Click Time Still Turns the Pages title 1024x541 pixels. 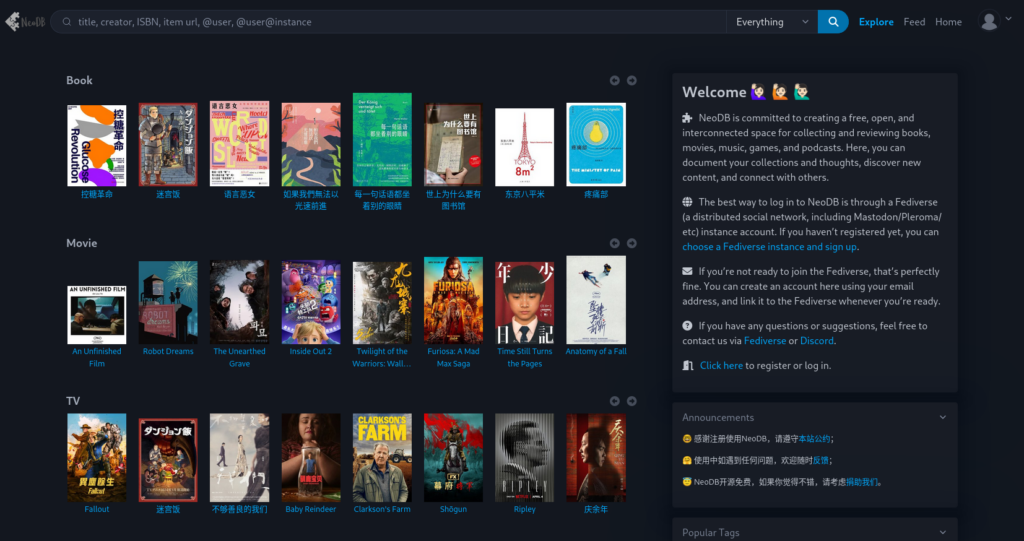coord(524,357)
